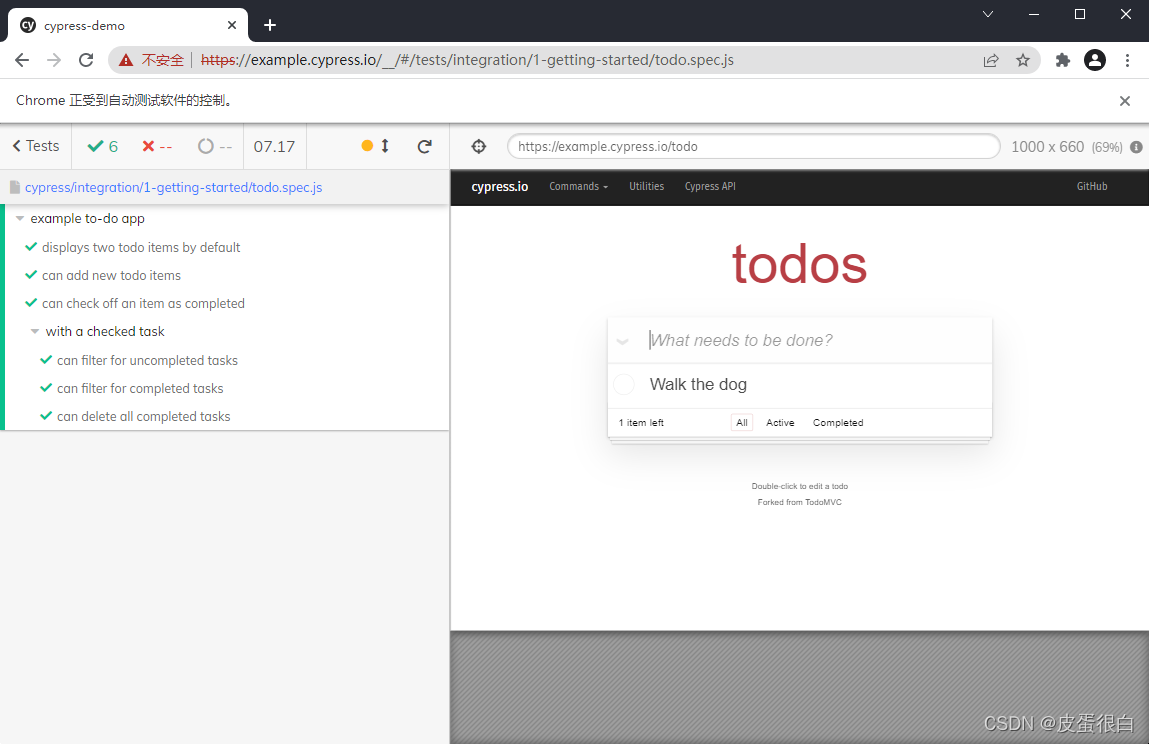This screenshot has height=744, width=1149.
Task: Click the Chrome address bar
Action: 574,60
